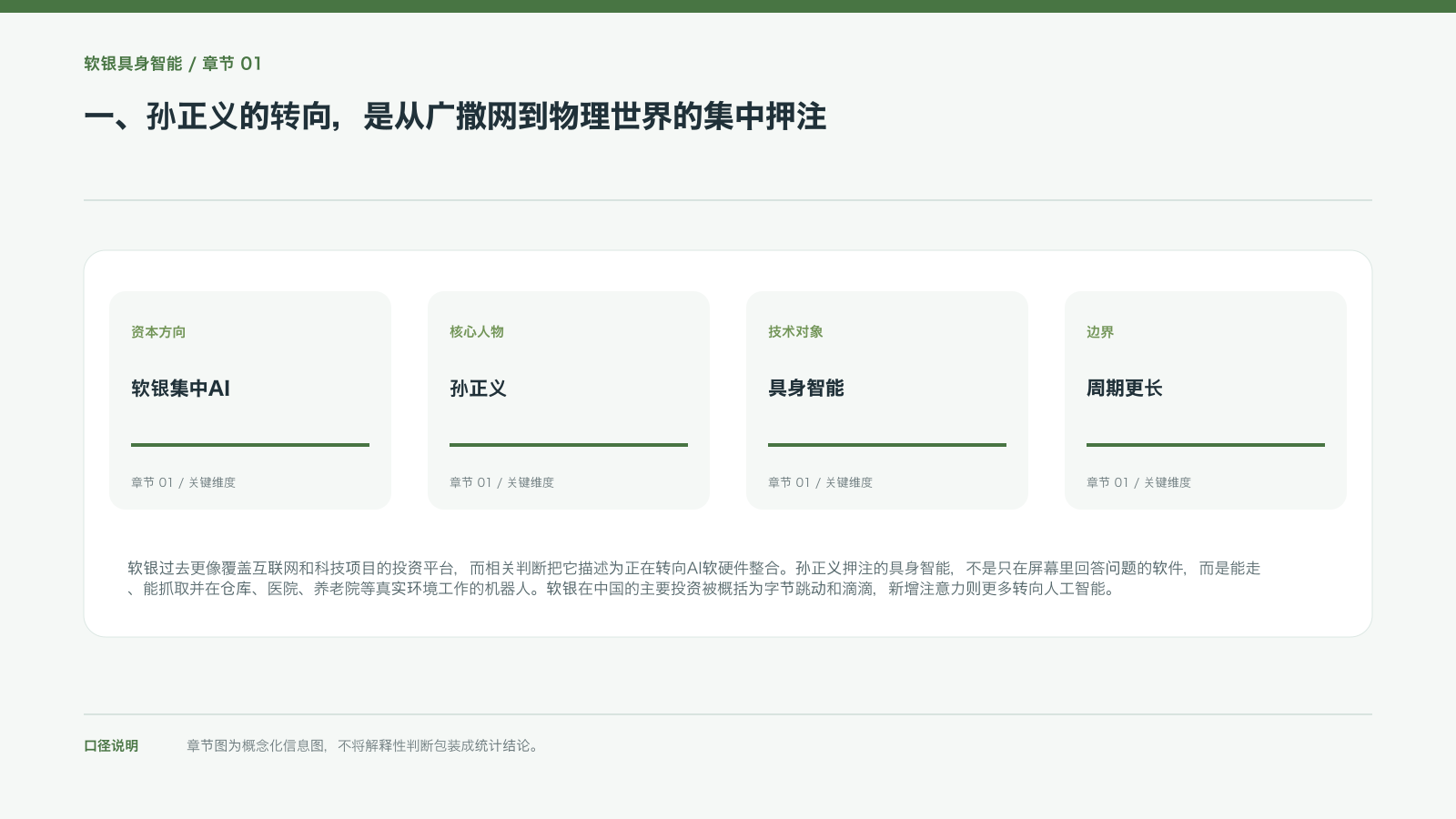The width and height of the screenshot is (1456, 819).
Task: Click "章节 01 / 关键维度" in 技术对象 card
Action: click(x=820, y=482)
